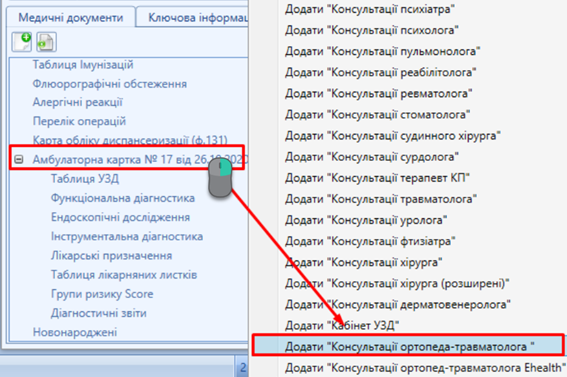Choose Додати "Консультації уролога"

[366, 220]
